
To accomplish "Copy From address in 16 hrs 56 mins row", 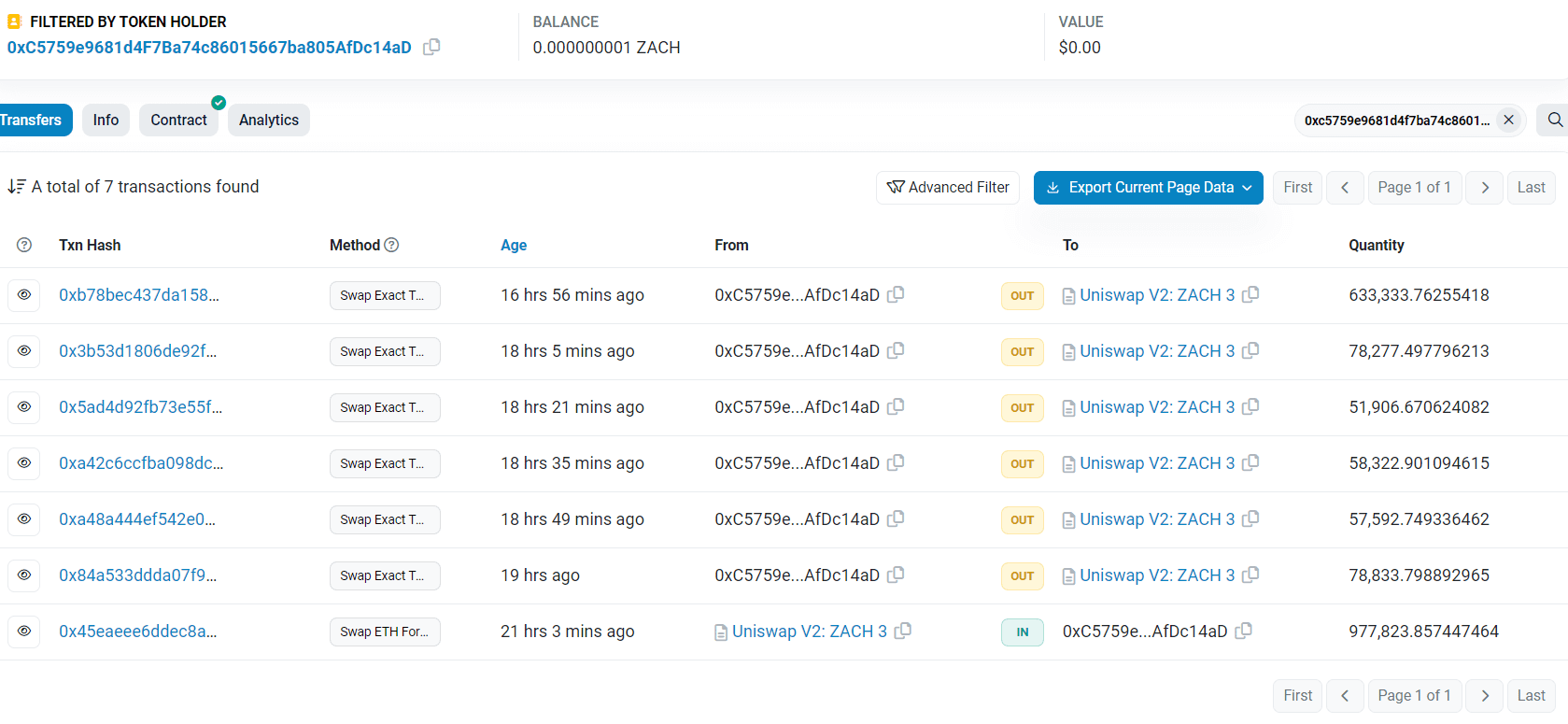I will pos(896,294).
